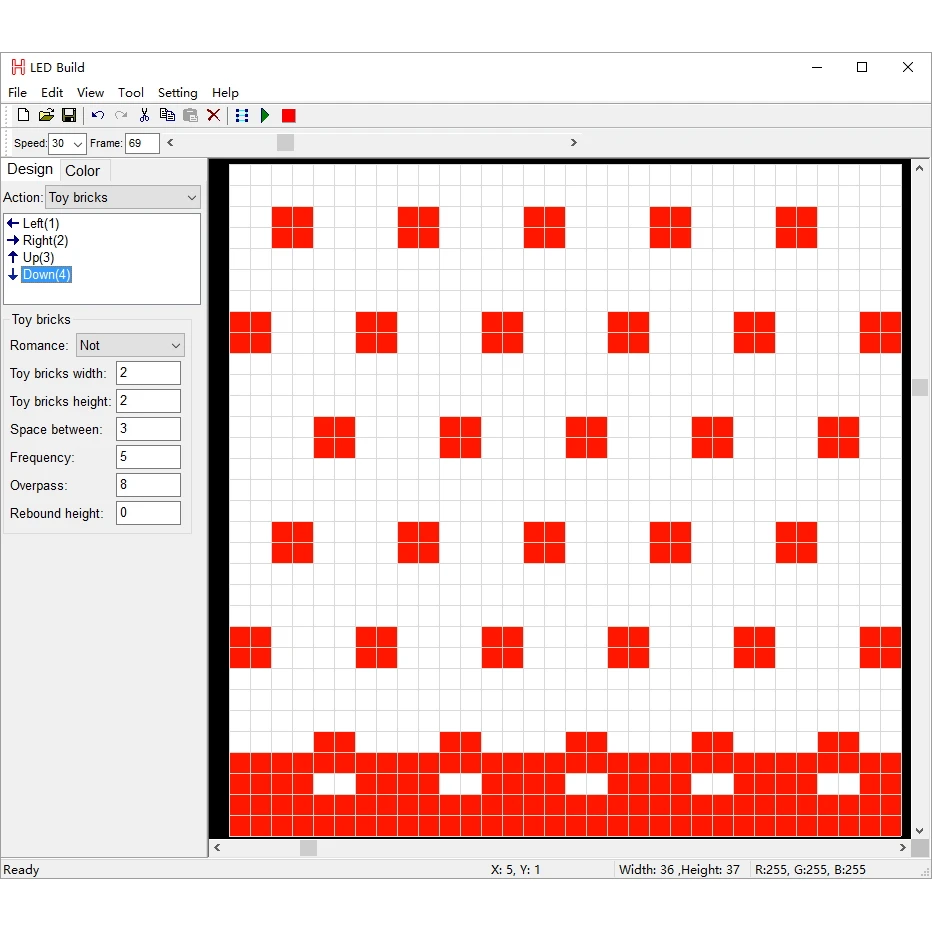Click canvas vertical scrollbar down arrow
The width and height of the screenshot is (932, 932).
pos(920,831)
